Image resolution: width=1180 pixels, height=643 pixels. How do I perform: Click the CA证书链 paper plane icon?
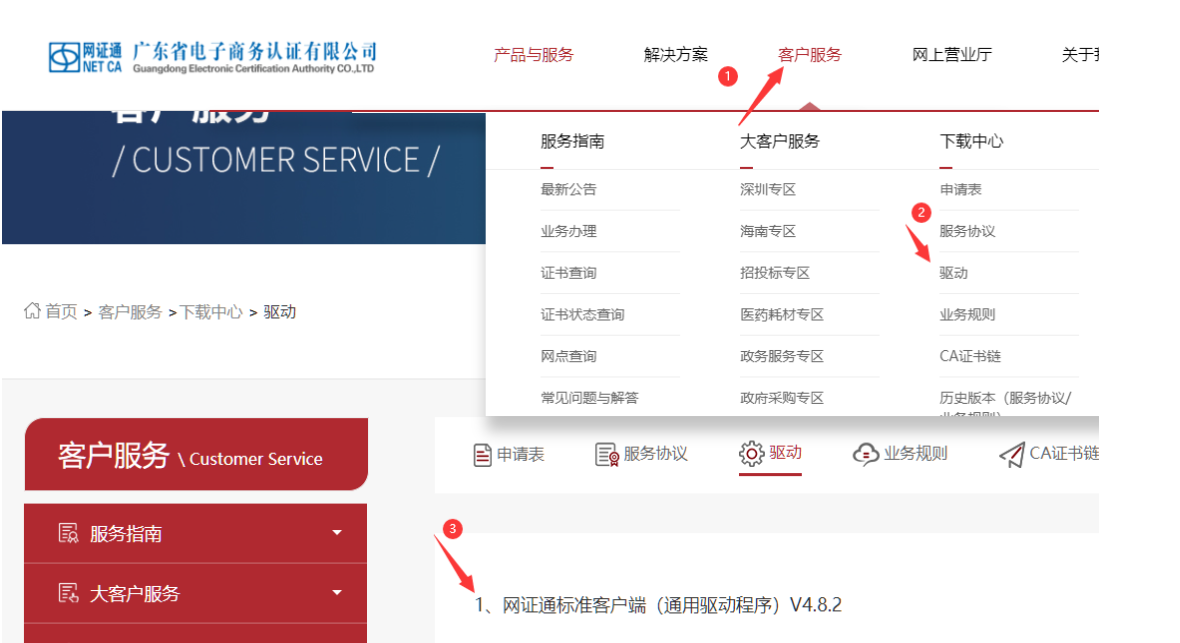coord(1011,454)
